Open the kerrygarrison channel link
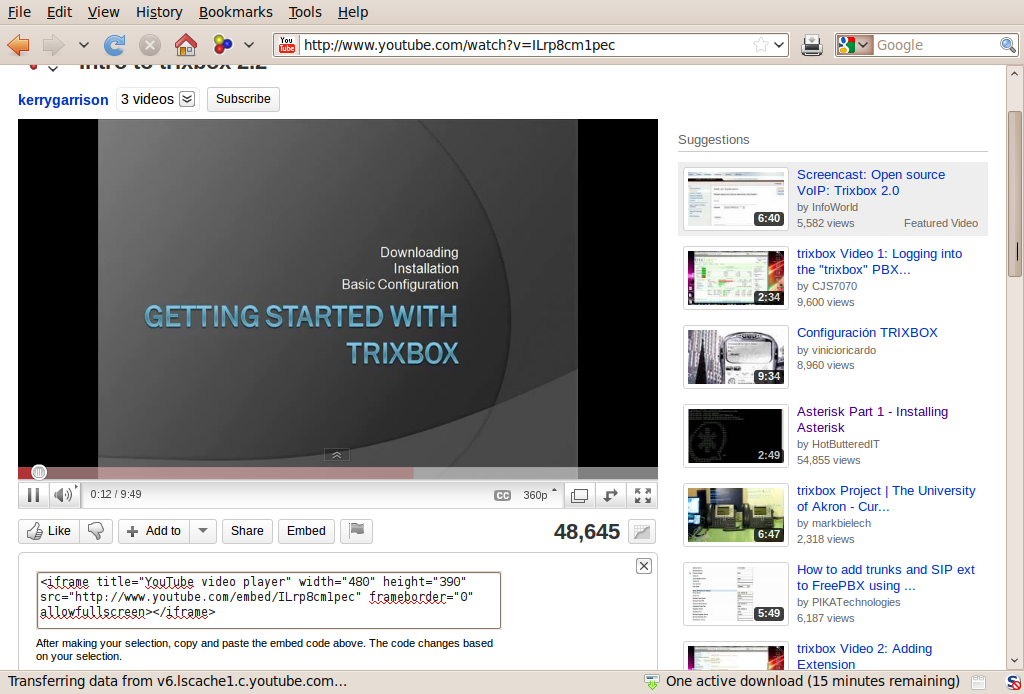Viewport: 1024px width, 694px height. coord(63,100)
